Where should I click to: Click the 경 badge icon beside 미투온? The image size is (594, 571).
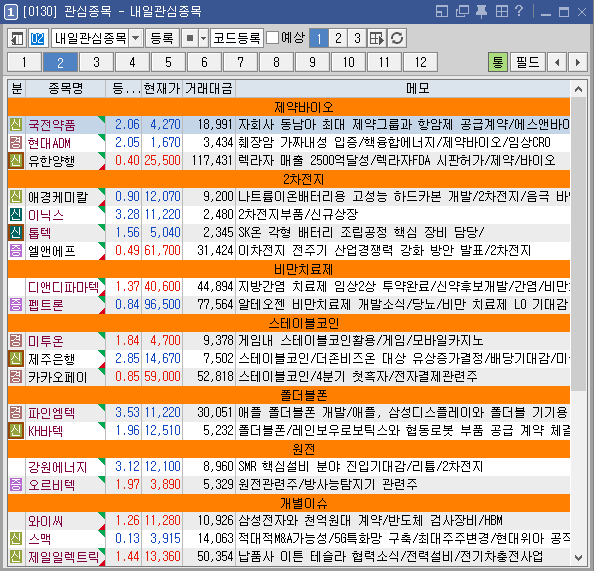[16, 340]
